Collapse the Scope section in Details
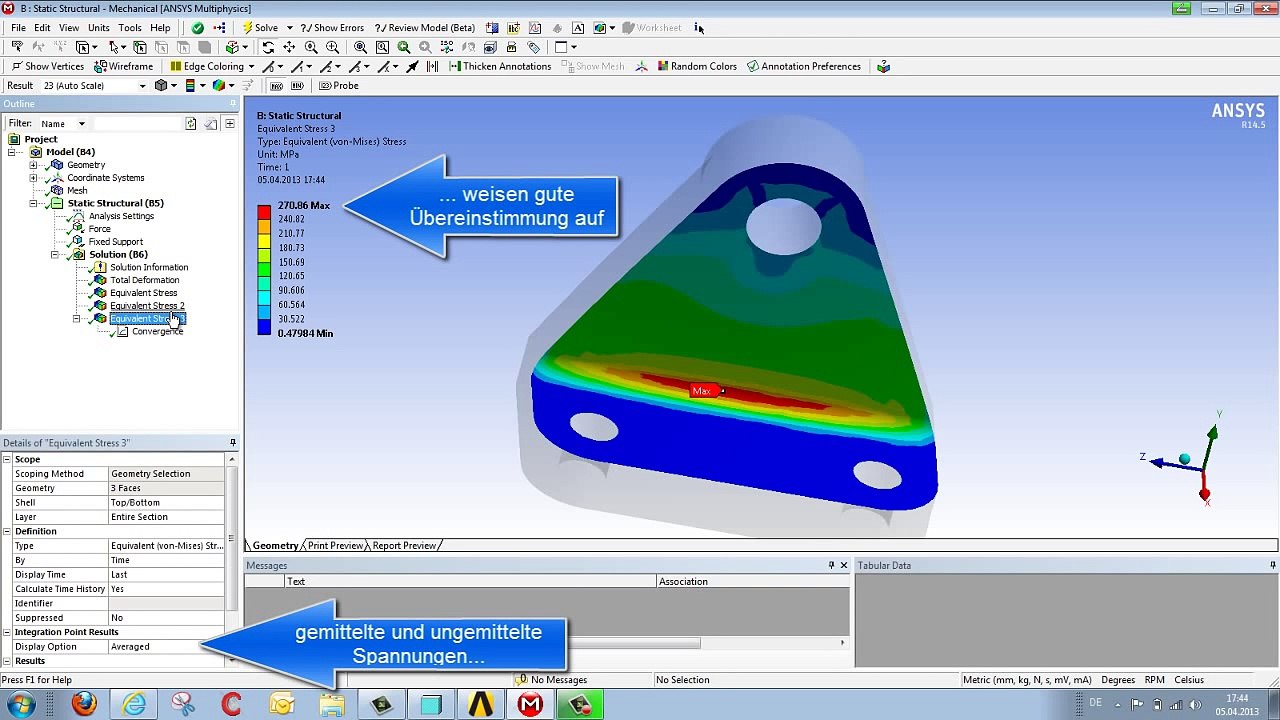The width and height of the screenshot is (1280, 720). tap(7, 459)
